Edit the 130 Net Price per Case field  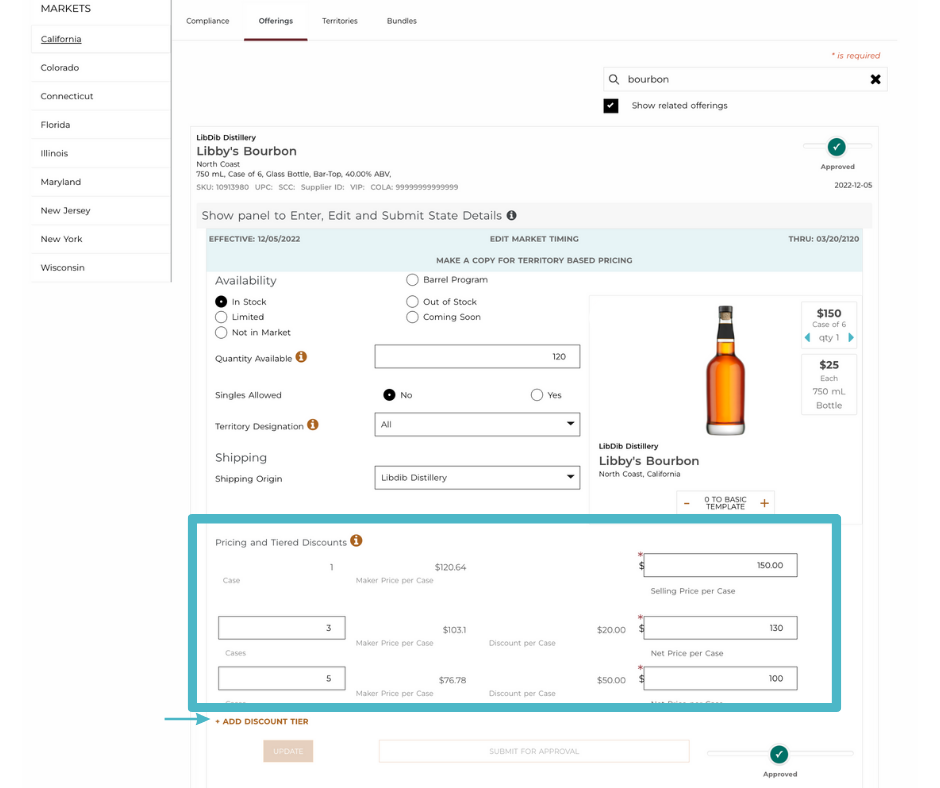click(x=721, y=628)
